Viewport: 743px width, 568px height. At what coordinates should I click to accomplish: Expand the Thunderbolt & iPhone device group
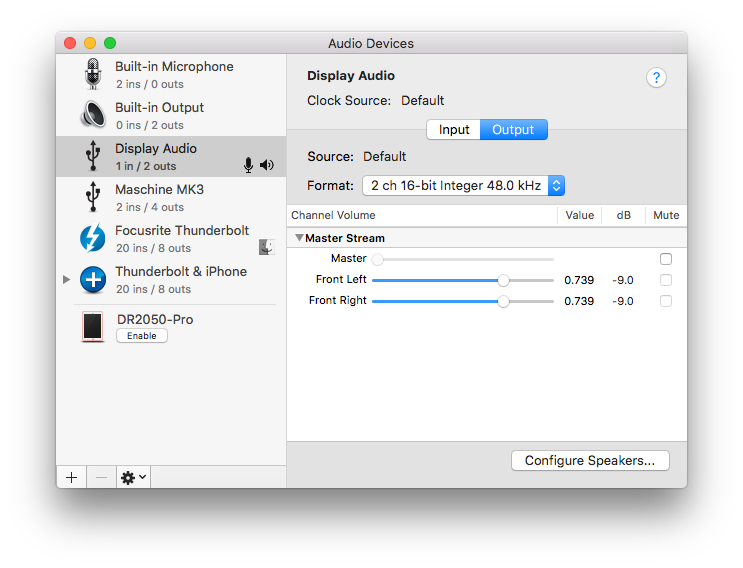tap(67, 279)
